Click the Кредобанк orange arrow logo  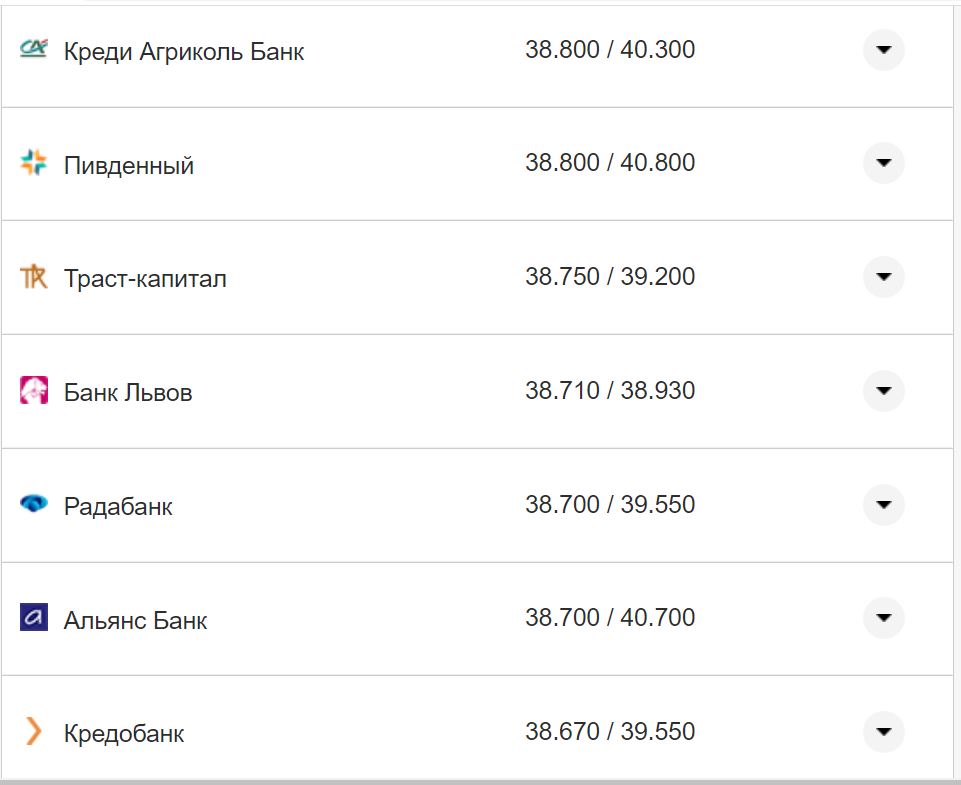click(33, 731)
